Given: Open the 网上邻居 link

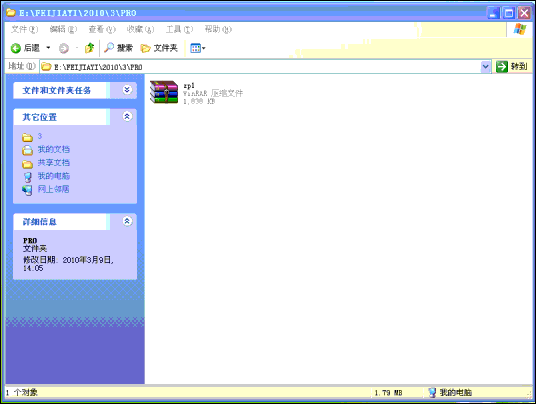Looking at the screenshot, I should (53, 189).
